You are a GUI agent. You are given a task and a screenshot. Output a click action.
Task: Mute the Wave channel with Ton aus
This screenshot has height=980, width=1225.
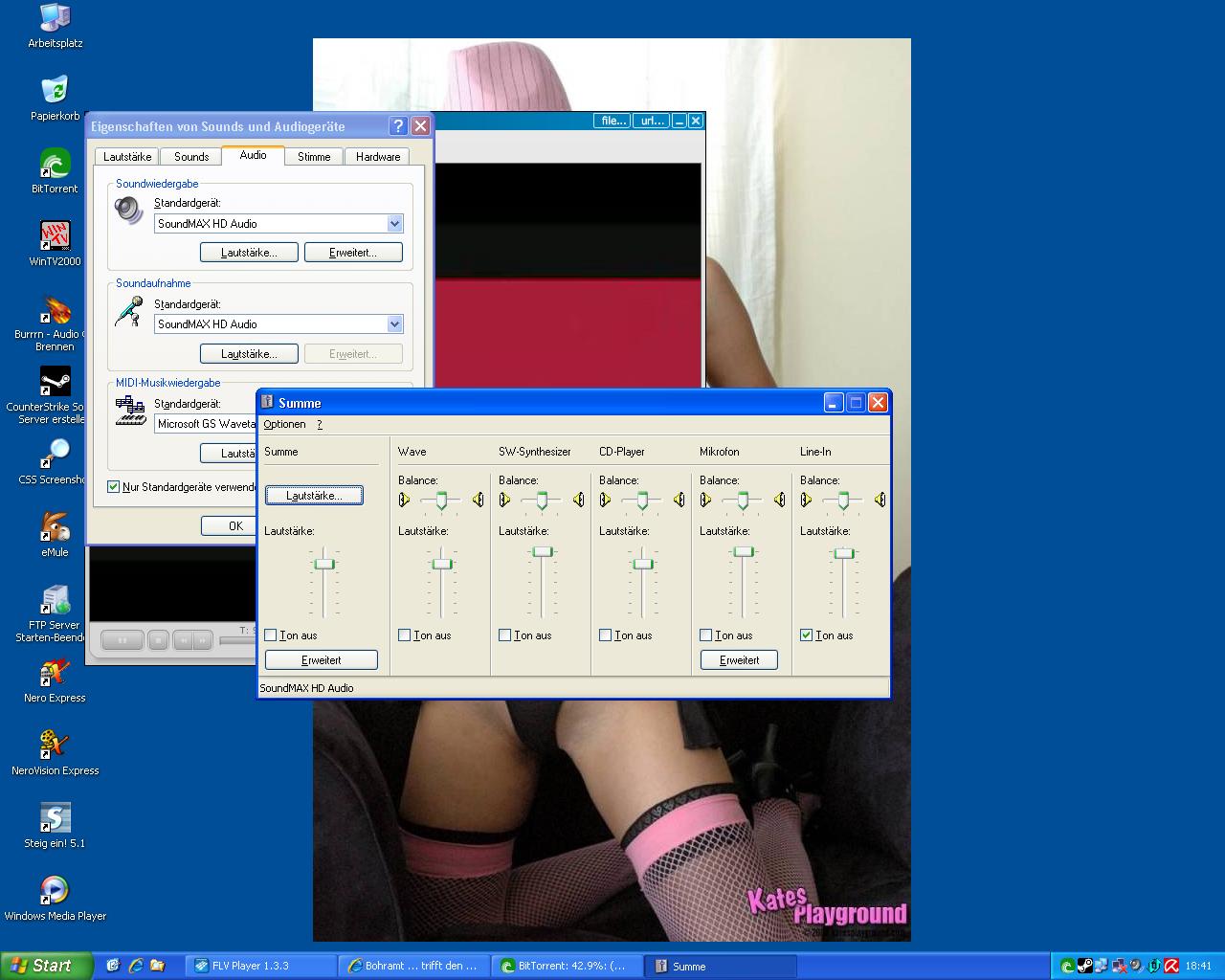point(405,635)
